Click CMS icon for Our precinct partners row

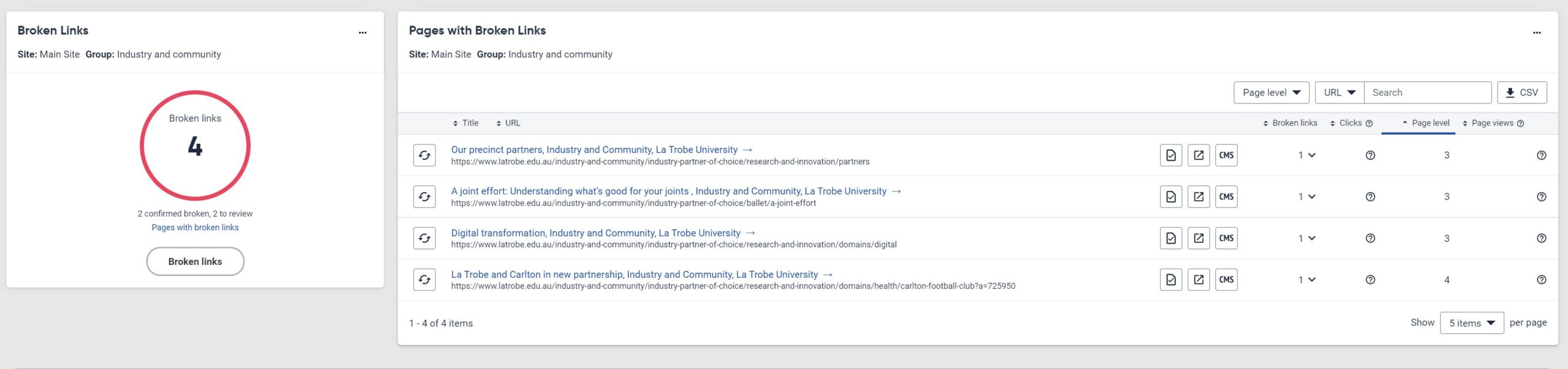coord(1226,155)
